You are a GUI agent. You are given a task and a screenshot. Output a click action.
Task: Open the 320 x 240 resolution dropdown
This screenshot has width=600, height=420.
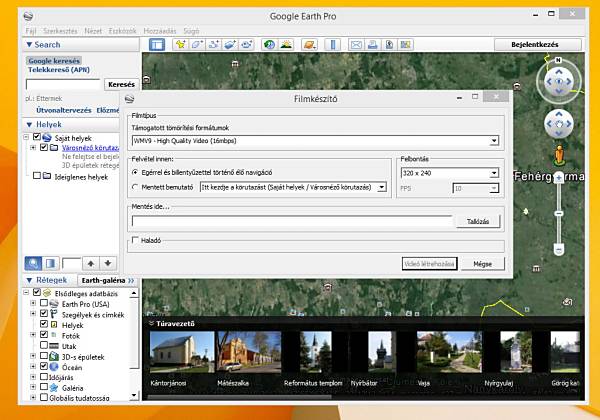point(494,173)
